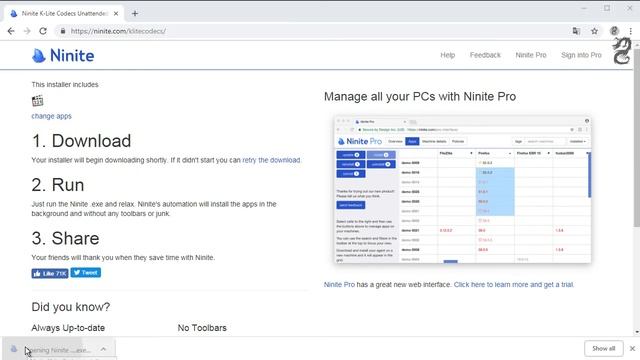Viewport: 640px width, 360px height.
Task: Close the Ninite K-Lite Codecs tab
Action: [116, 13]
